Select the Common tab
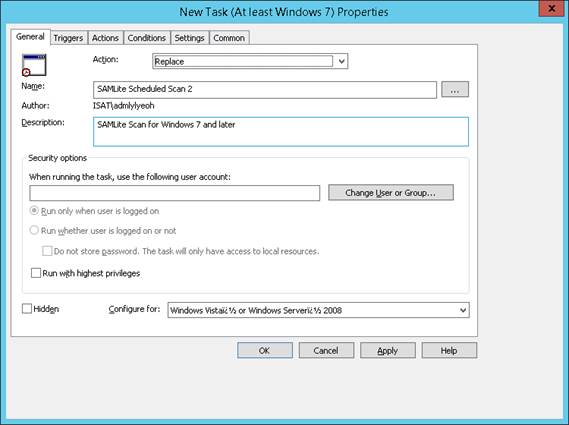 tap(229, 38)
